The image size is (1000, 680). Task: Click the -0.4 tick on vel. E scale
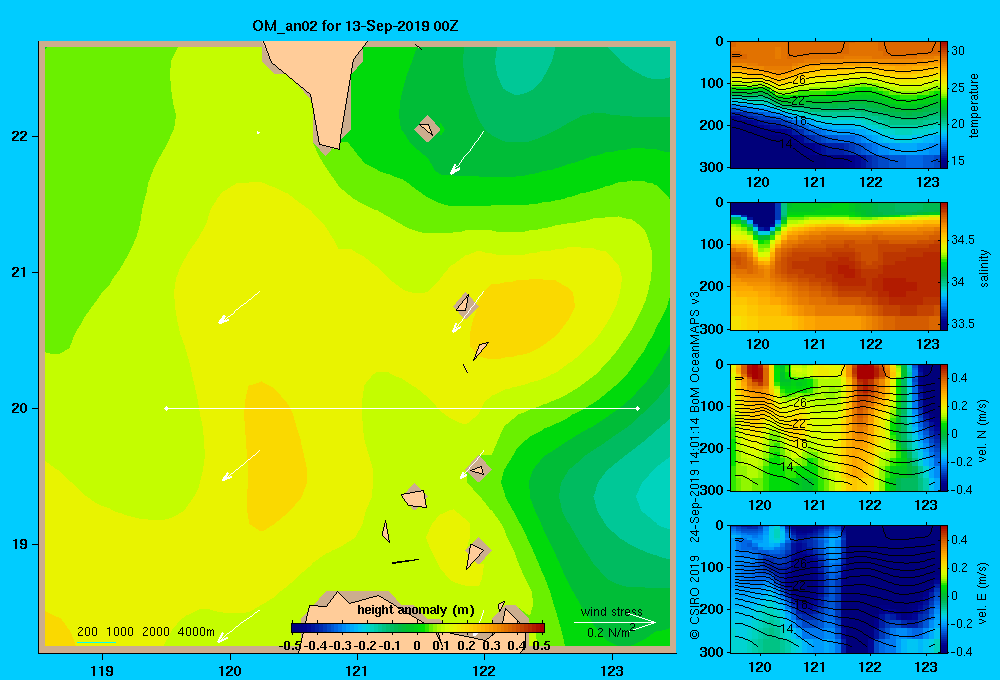[x=961, y=651]
